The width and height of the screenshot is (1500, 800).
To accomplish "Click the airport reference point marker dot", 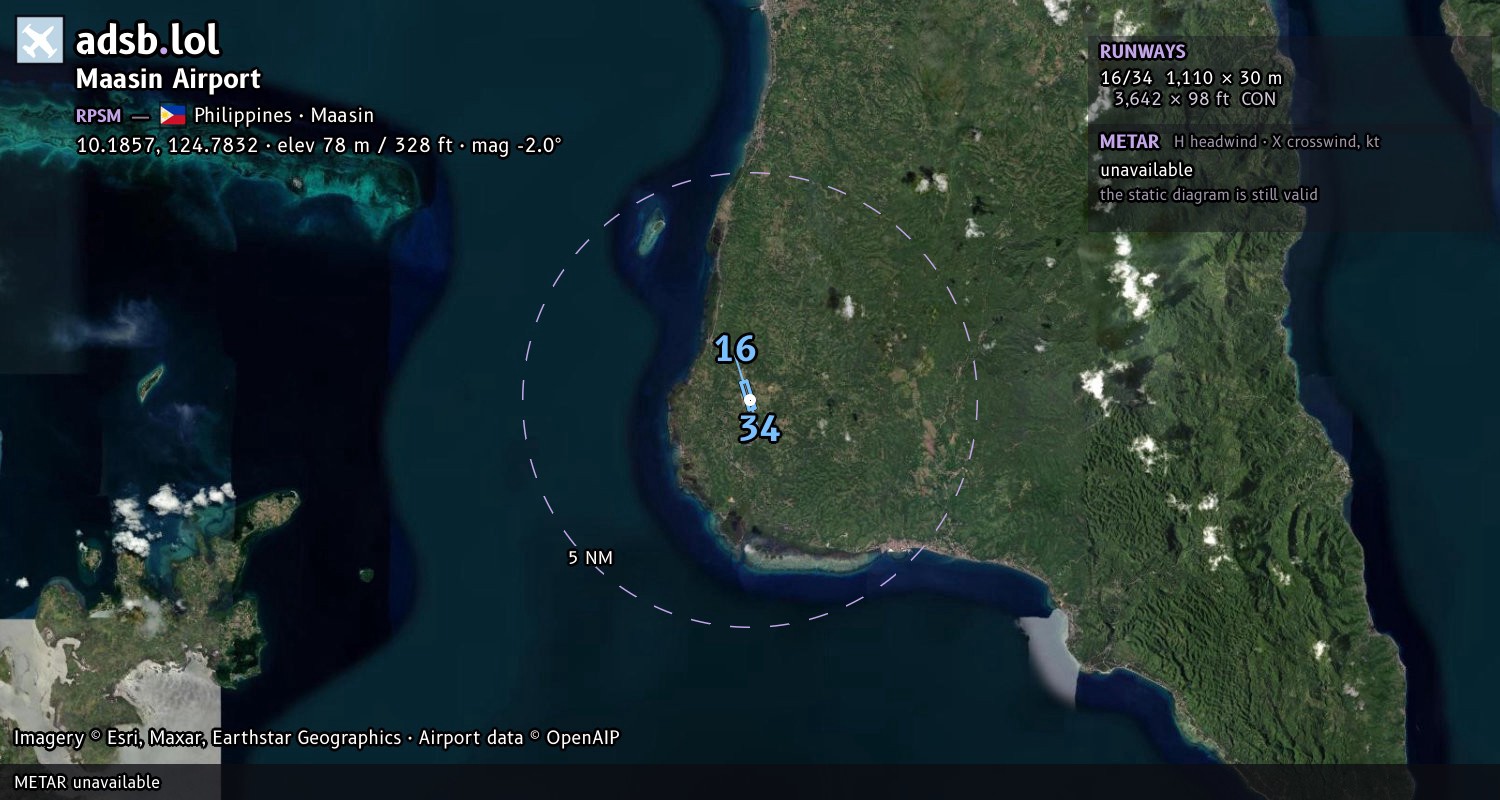I will click(x=750, y=400).
